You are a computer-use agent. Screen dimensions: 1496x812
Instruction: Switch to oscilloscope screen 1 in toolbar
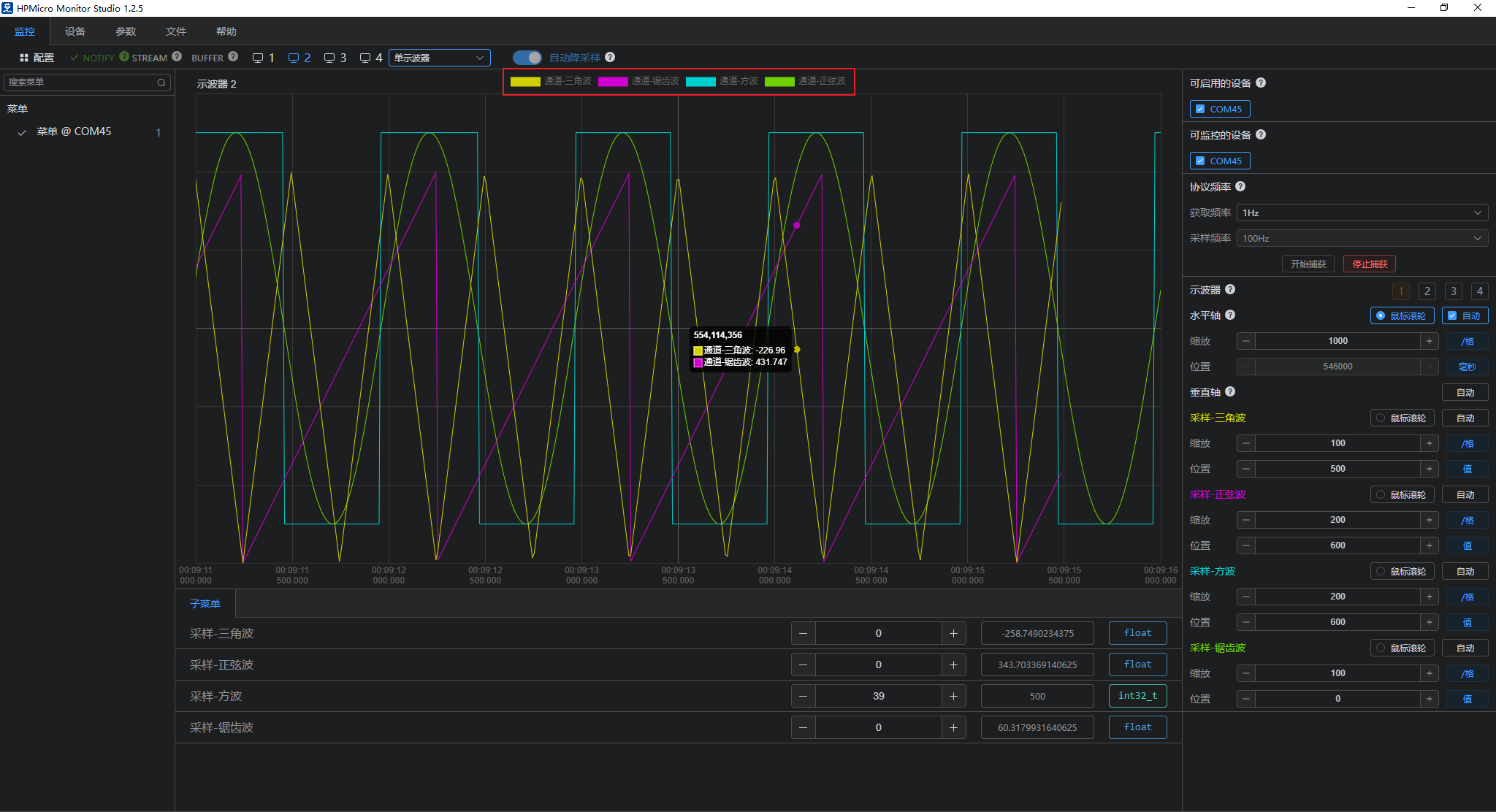(264, 58)
